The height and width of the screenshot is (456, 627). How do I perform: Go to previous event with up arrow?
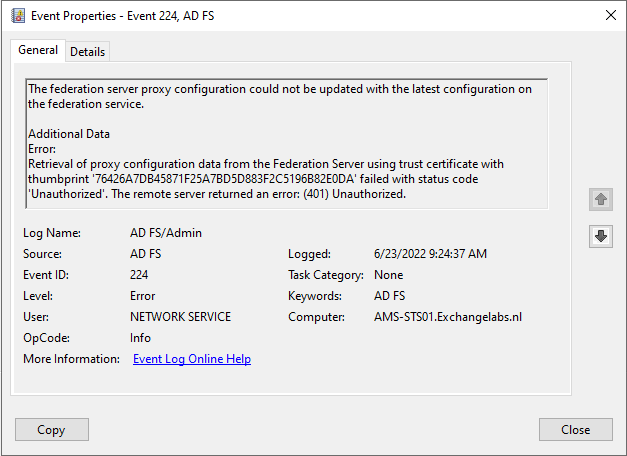tap(601, 200)
